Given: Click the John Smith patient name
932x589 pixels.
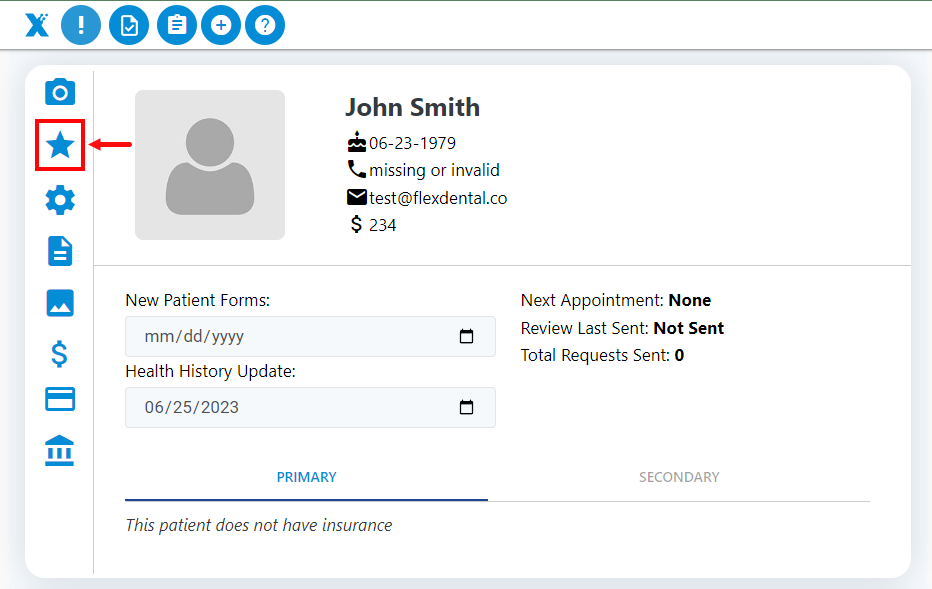Looking at the screenshot, I should (413, 108).
